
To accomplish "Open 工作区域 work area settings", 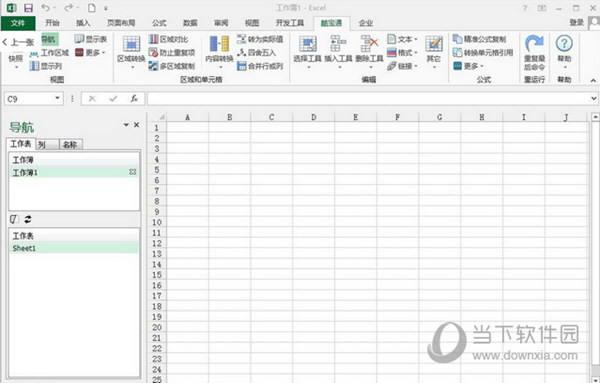I will pos(49,53).
